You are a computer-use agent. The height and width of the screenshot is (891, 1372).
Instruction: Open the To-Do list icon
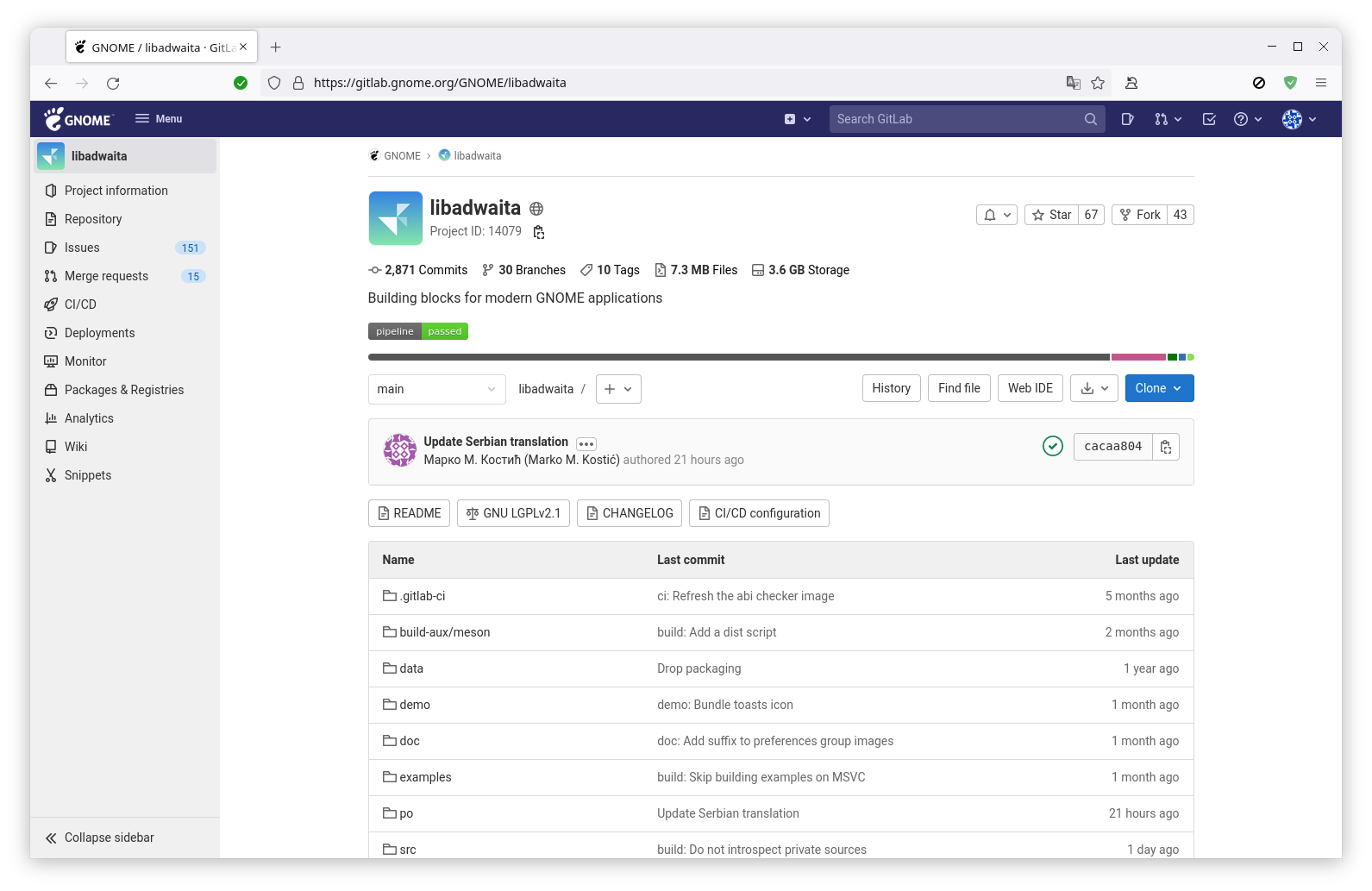pyautogui.click(x=1209, y=119)
